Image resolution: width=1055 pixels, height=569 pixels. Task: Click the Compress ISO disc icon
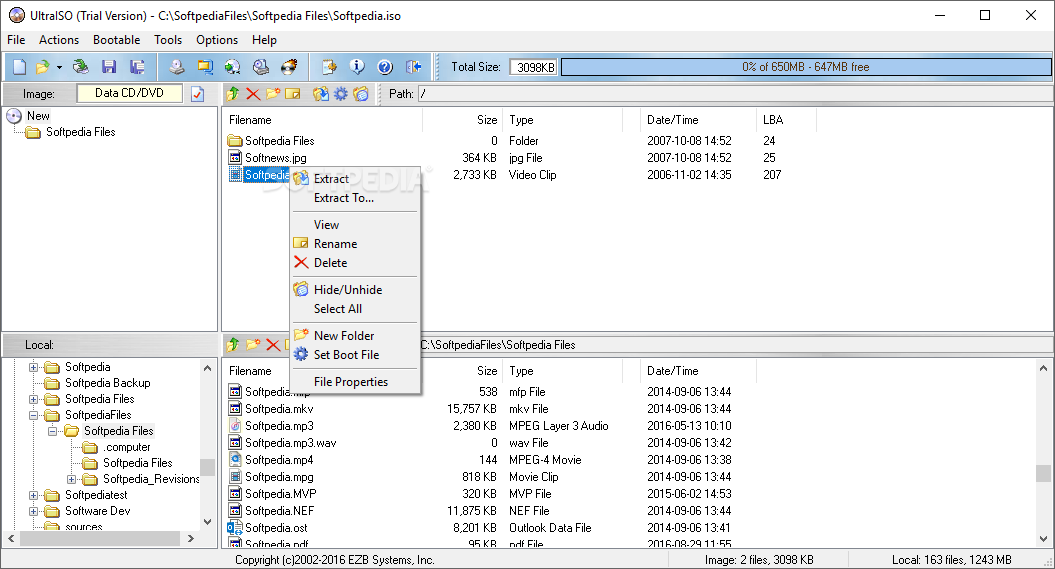tap(233, 67)
